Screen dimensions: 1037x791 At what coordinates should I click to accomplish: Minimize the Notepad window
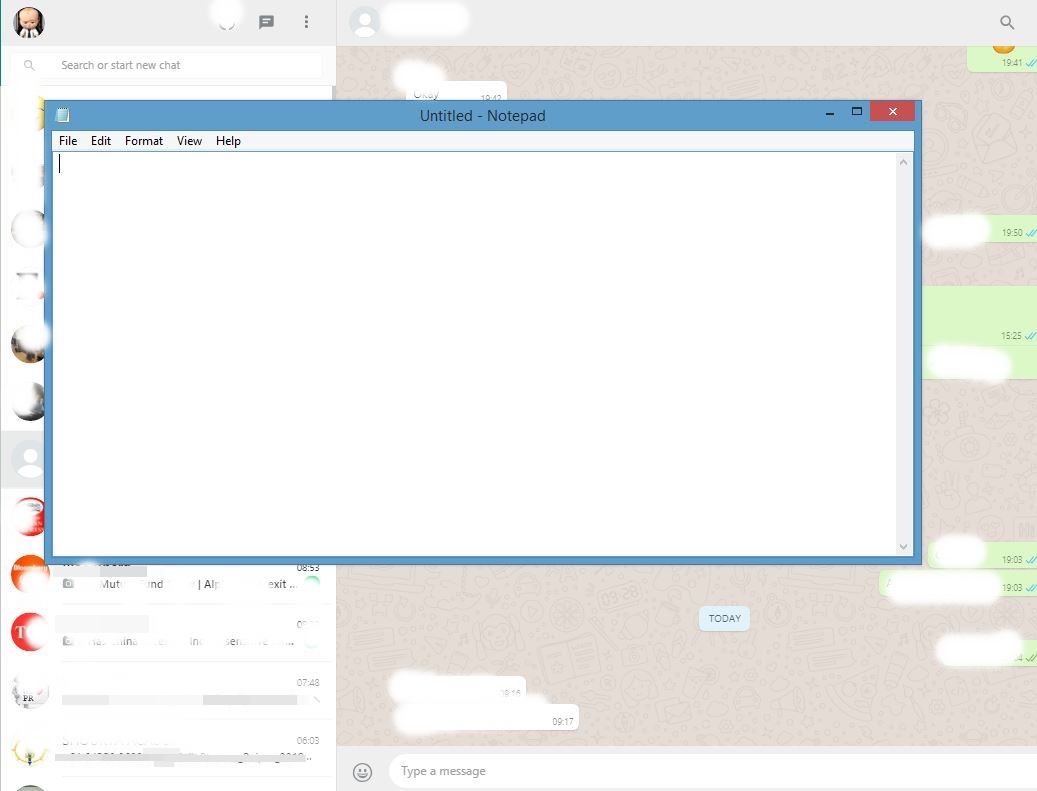(x=829, y=112)
